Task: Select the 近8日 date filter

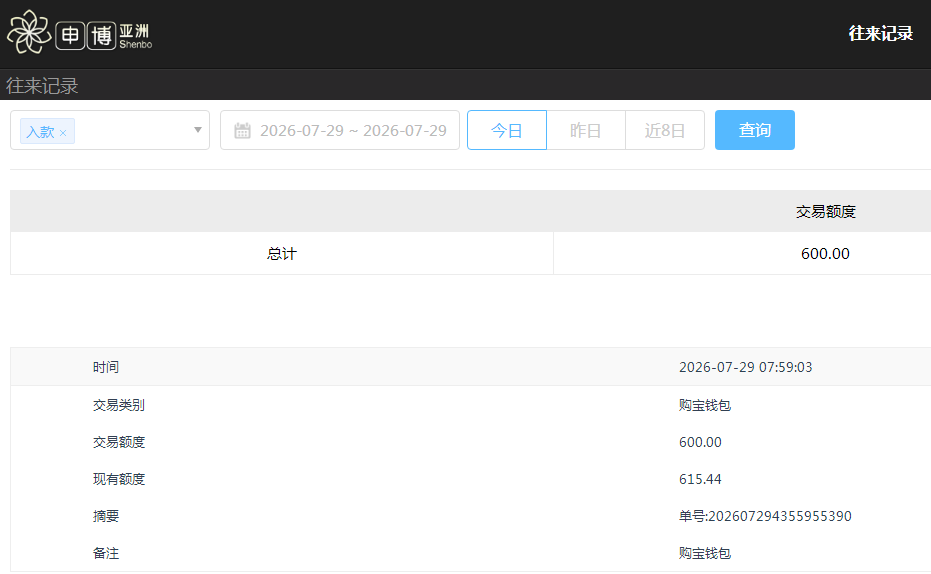Action: pos(665,130)
